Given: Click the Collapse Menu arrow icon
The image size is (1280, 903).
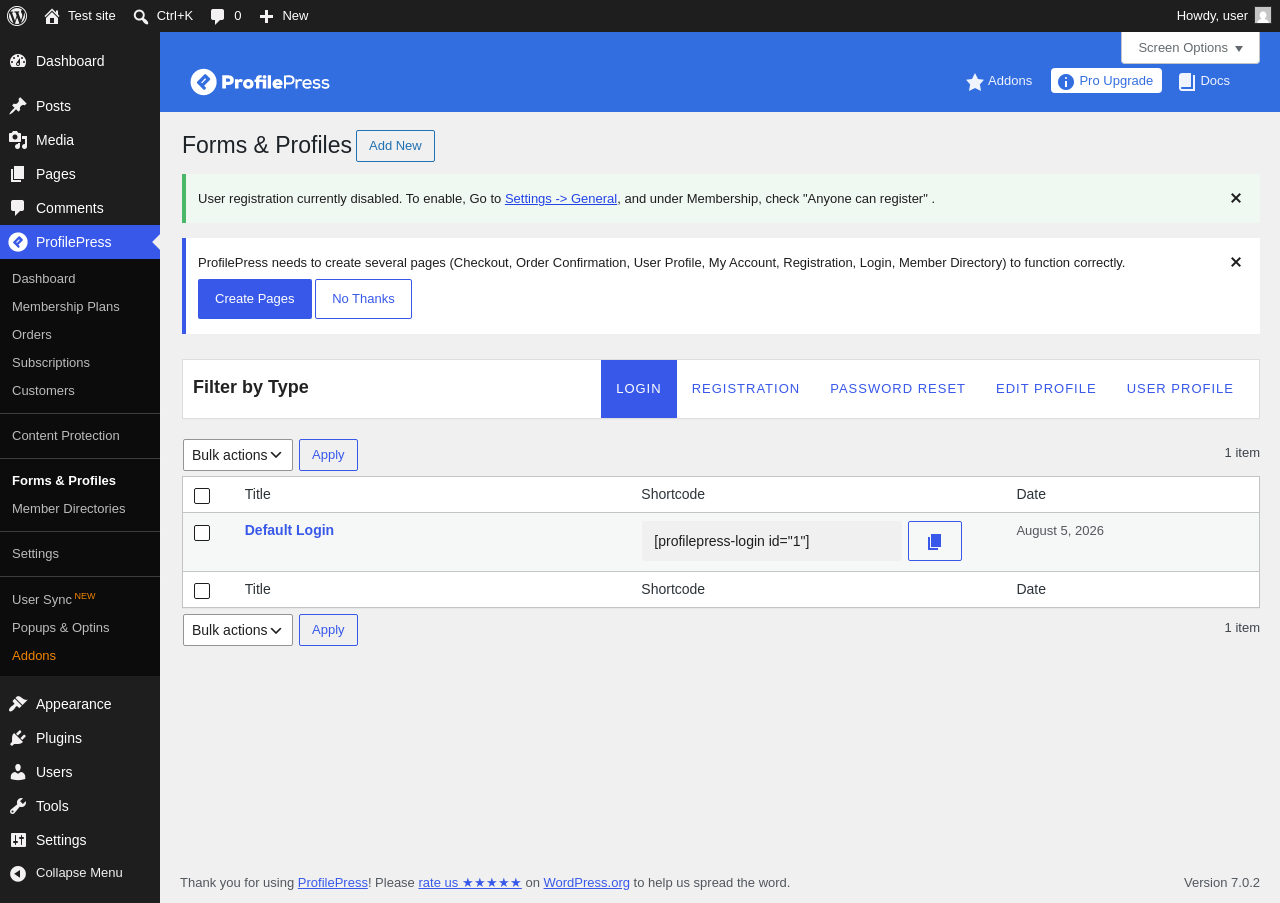Looking at the screenshot, I should (18, 873).
